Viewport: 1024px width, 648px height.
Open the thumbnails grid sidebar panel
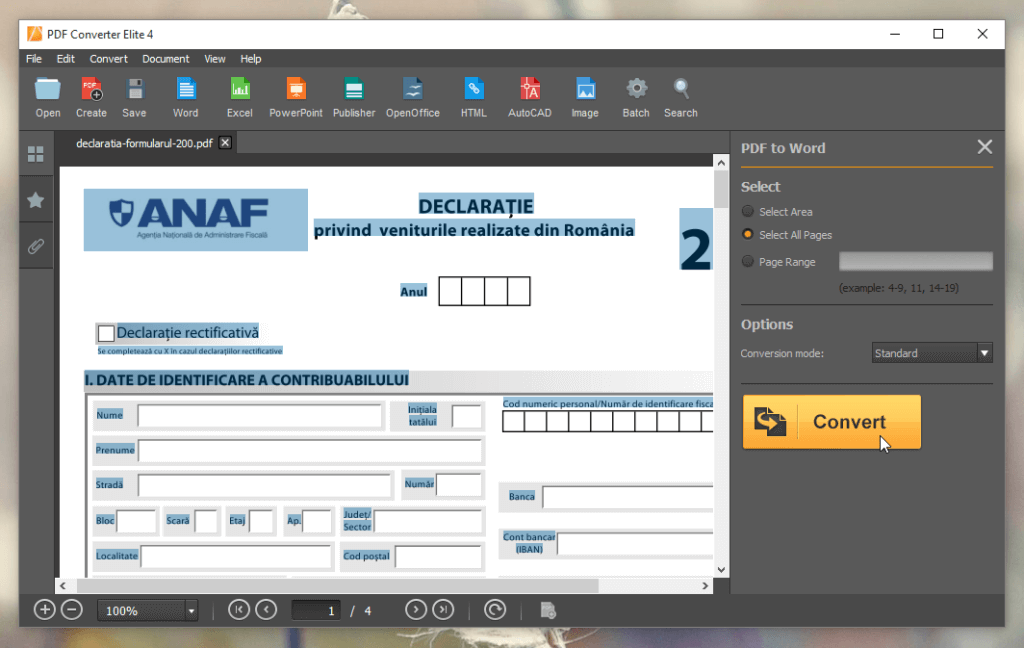[x=36, y=154]
